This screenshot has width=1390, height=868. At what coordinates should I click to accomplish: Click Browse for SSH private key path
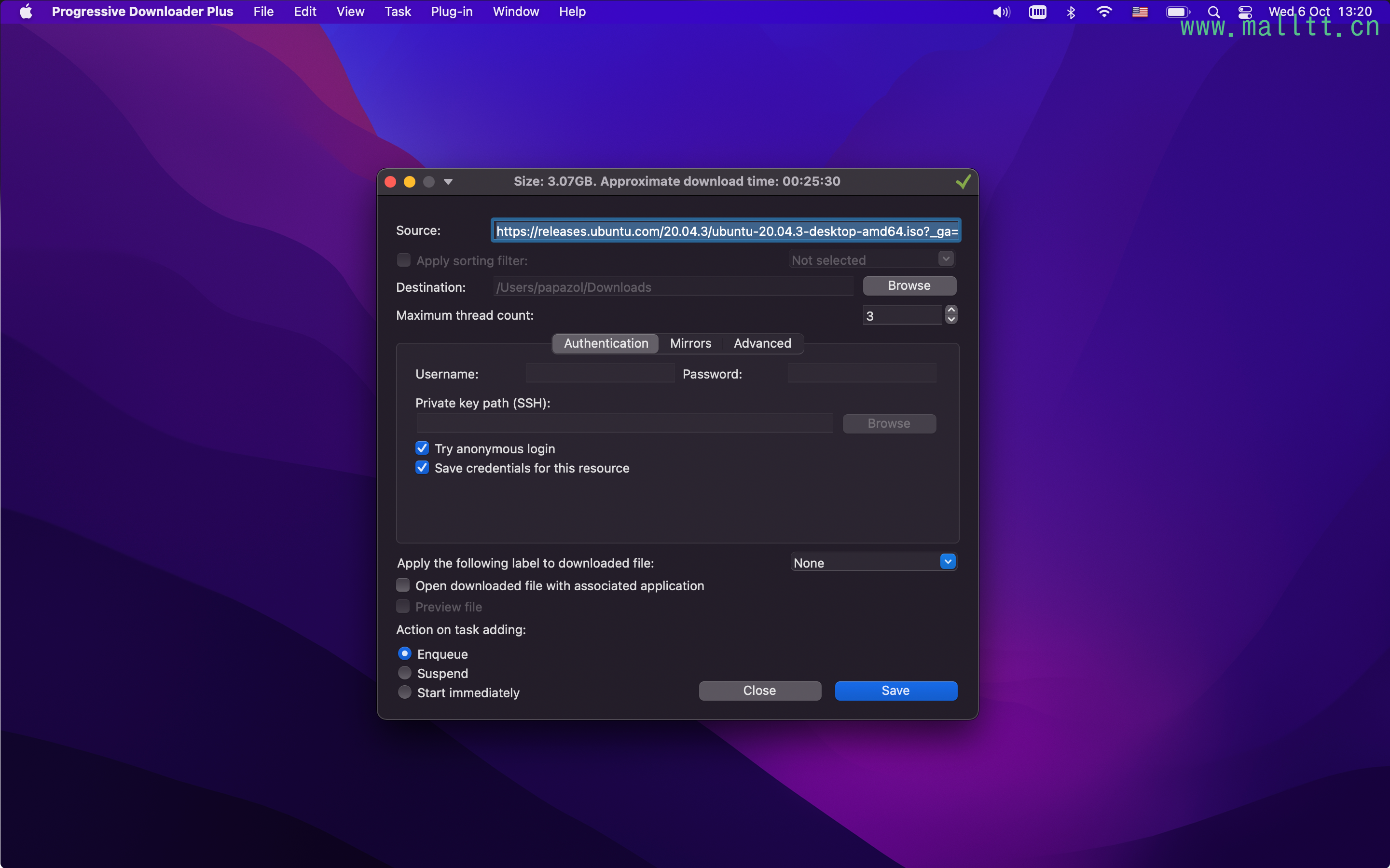(889, 423)
